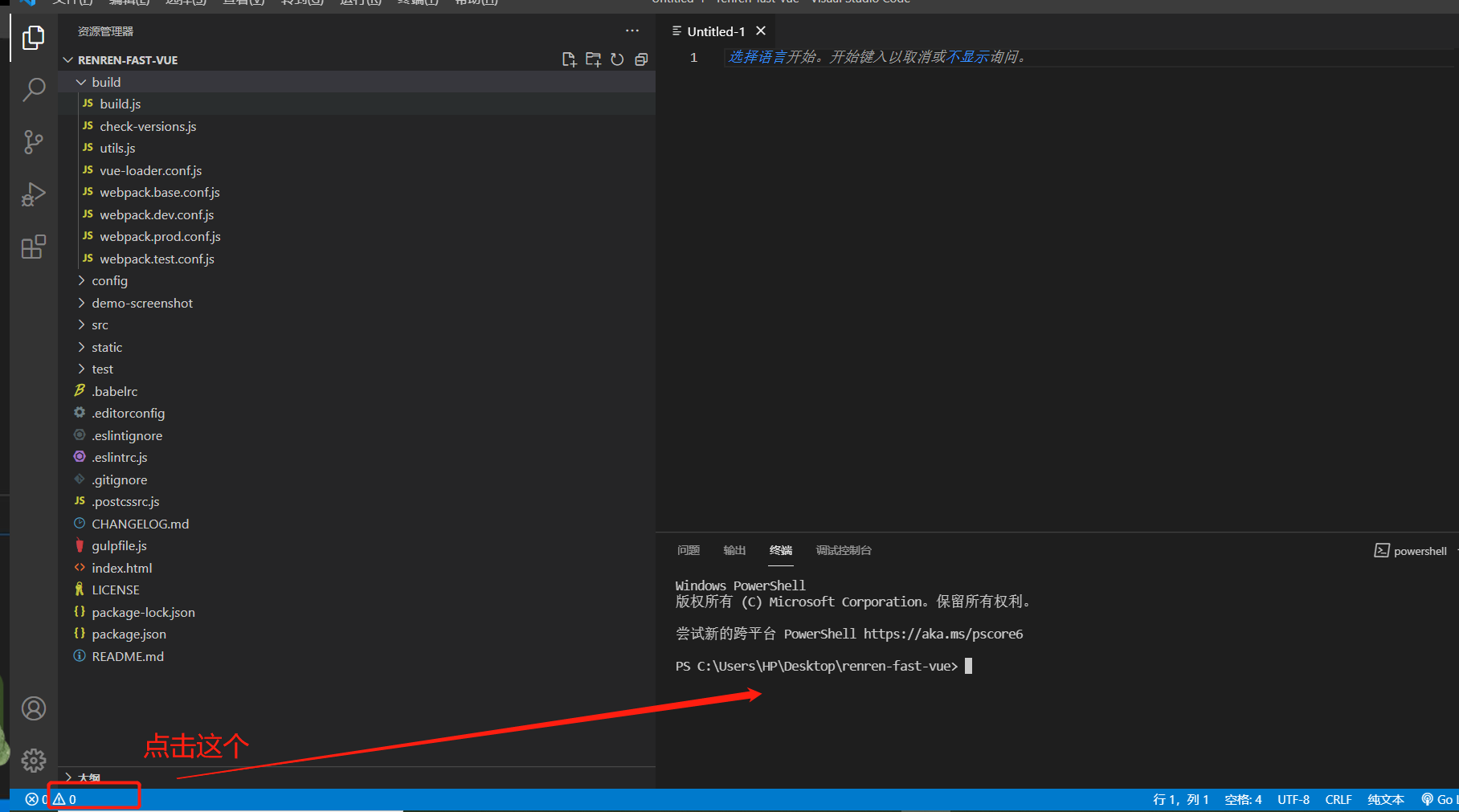This screenshot has width=1459, height=812.
Task: Expand the config folder
Action: [x=357, y=280]
